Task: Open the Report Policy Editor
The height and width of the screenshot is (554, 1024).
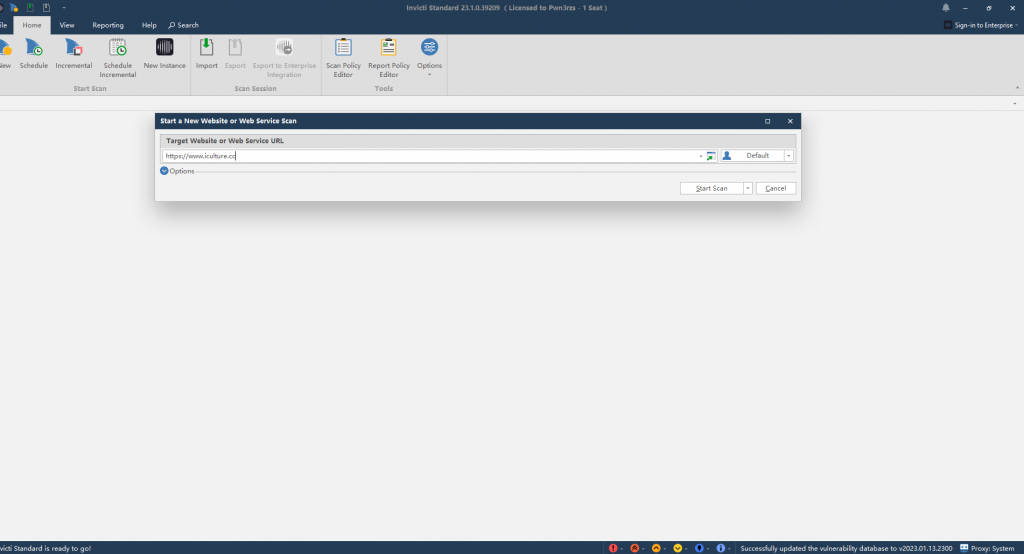Action: pyautogui.click(x=389, y=58)
